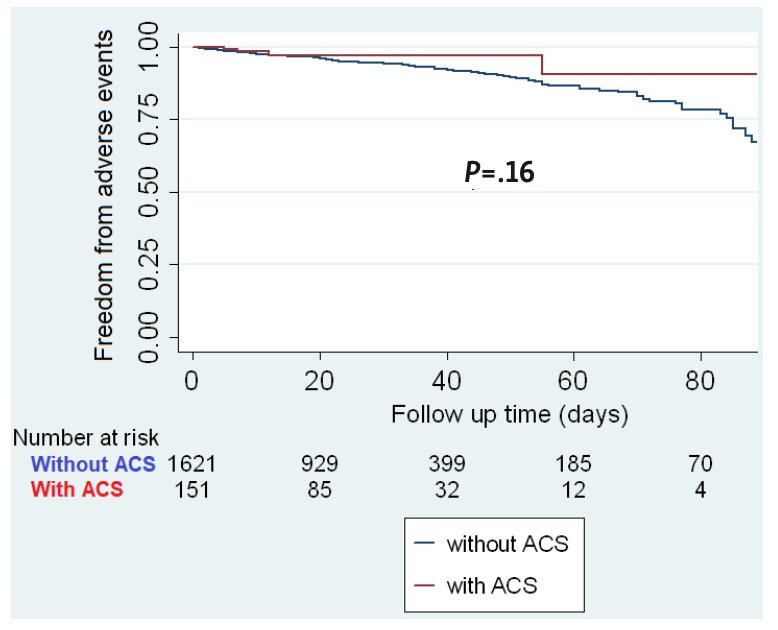This screenshot has height=630, width=778.
Task: Select the blue 'Without ACS' row label
Action: point(93,465)
